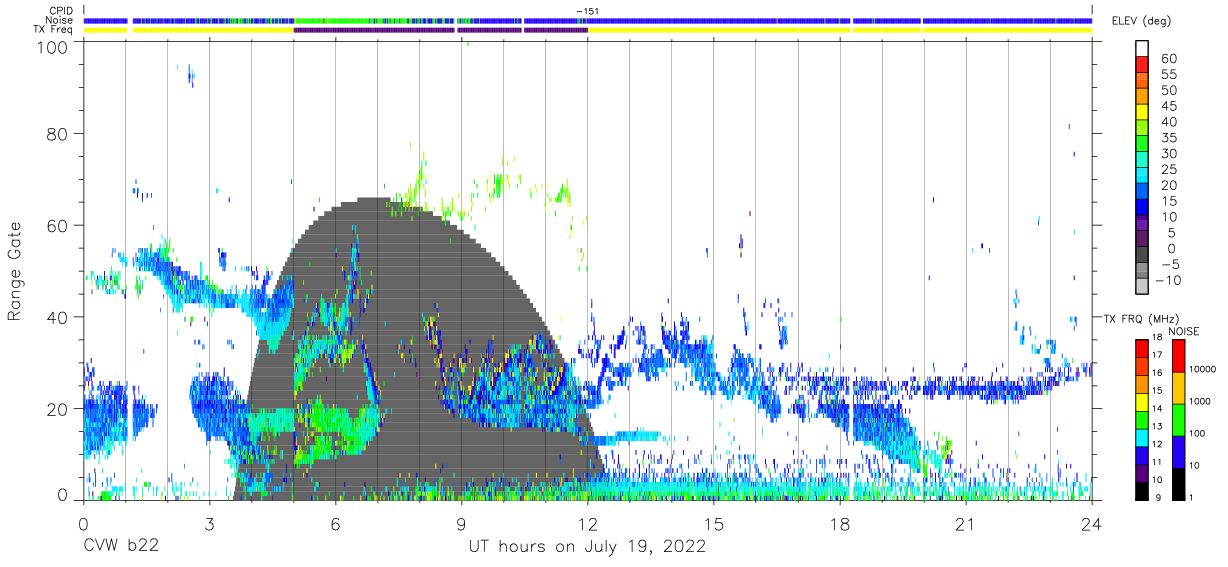Select the green segment of TX FRQ colorbar
1228x567 pixels.
click(1140, 419)
